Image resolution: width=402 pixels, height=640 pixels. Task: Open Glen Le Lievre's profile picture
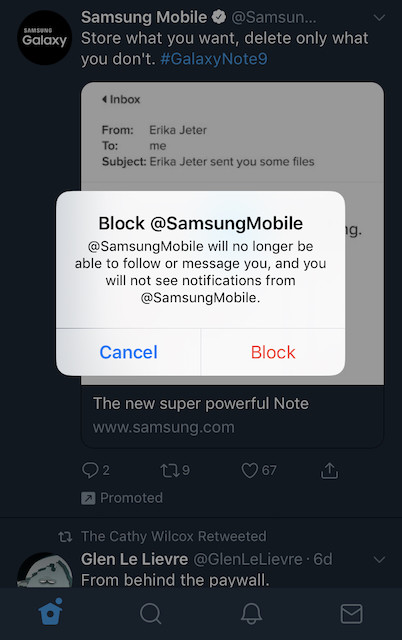pyautogui.click(x=44, y=570)
